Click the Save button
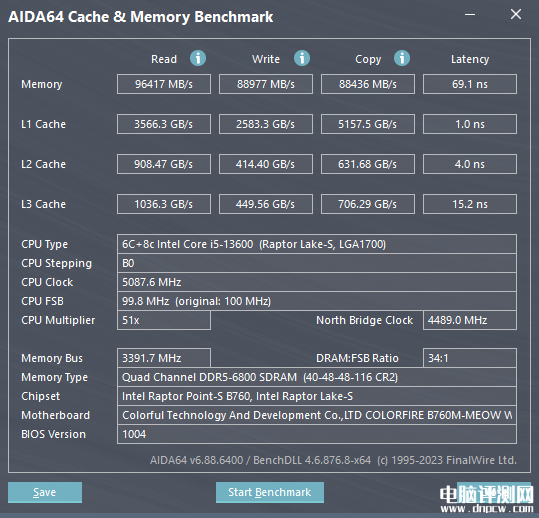The image size is (539, 518). (45, 492)
